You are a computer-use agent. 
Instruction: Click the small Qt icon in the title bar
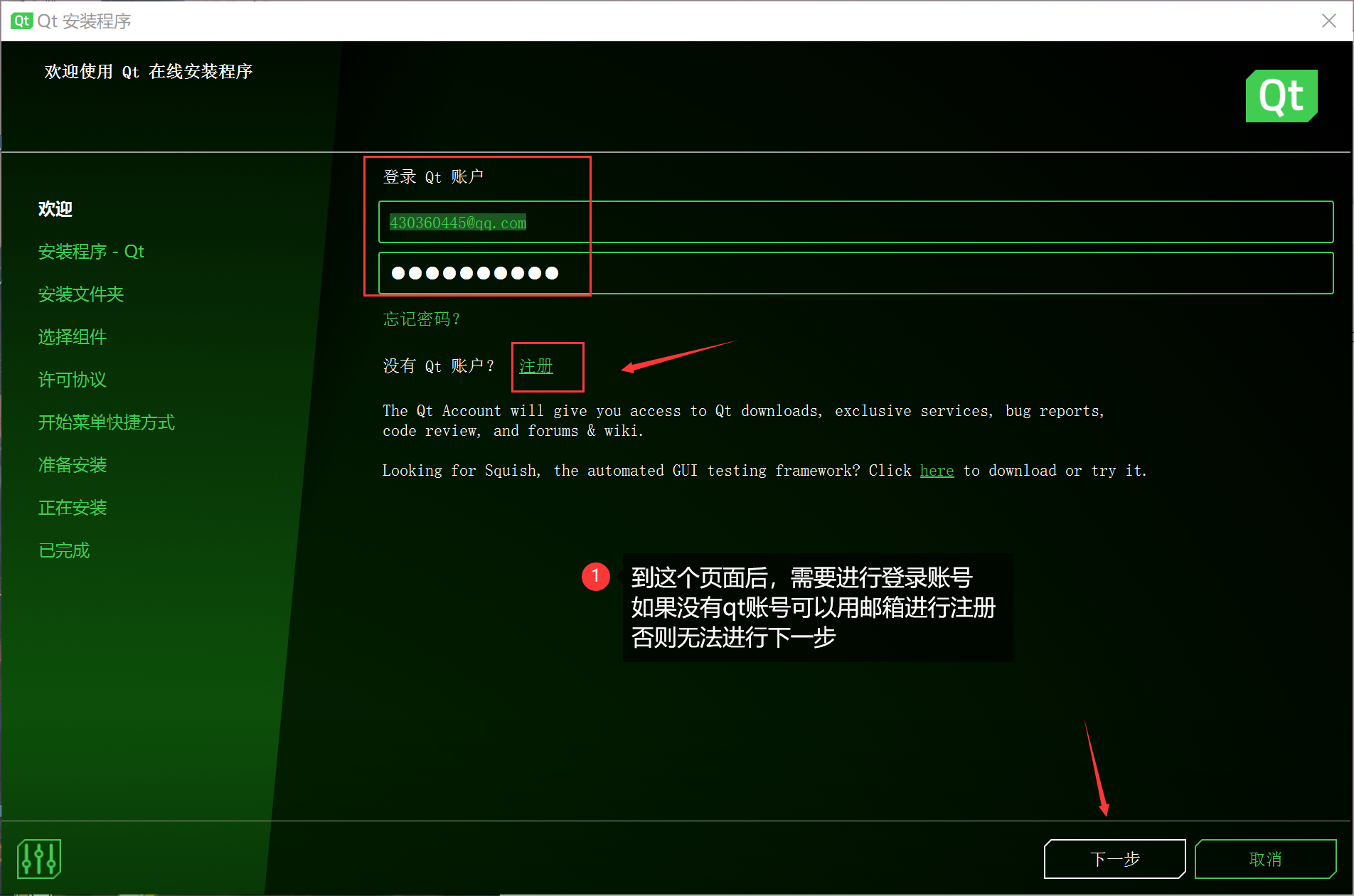[21, 21]
